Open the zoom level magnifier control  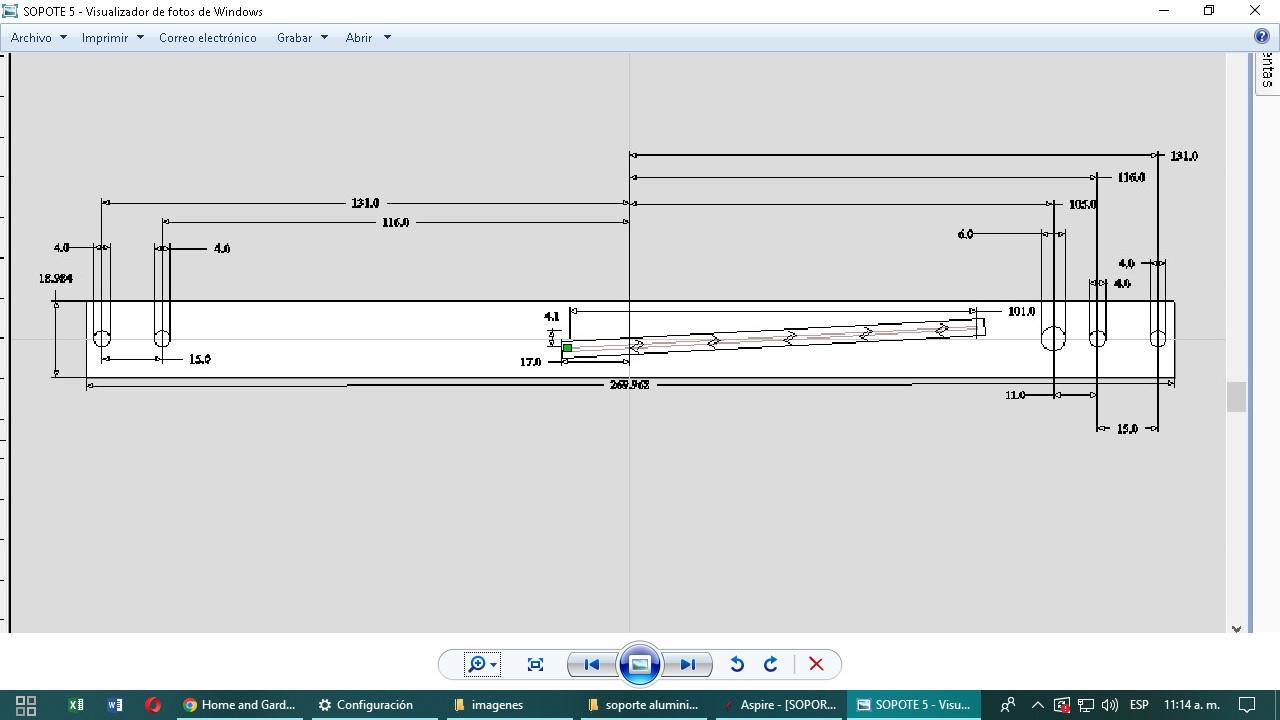[x=481, y=664]
